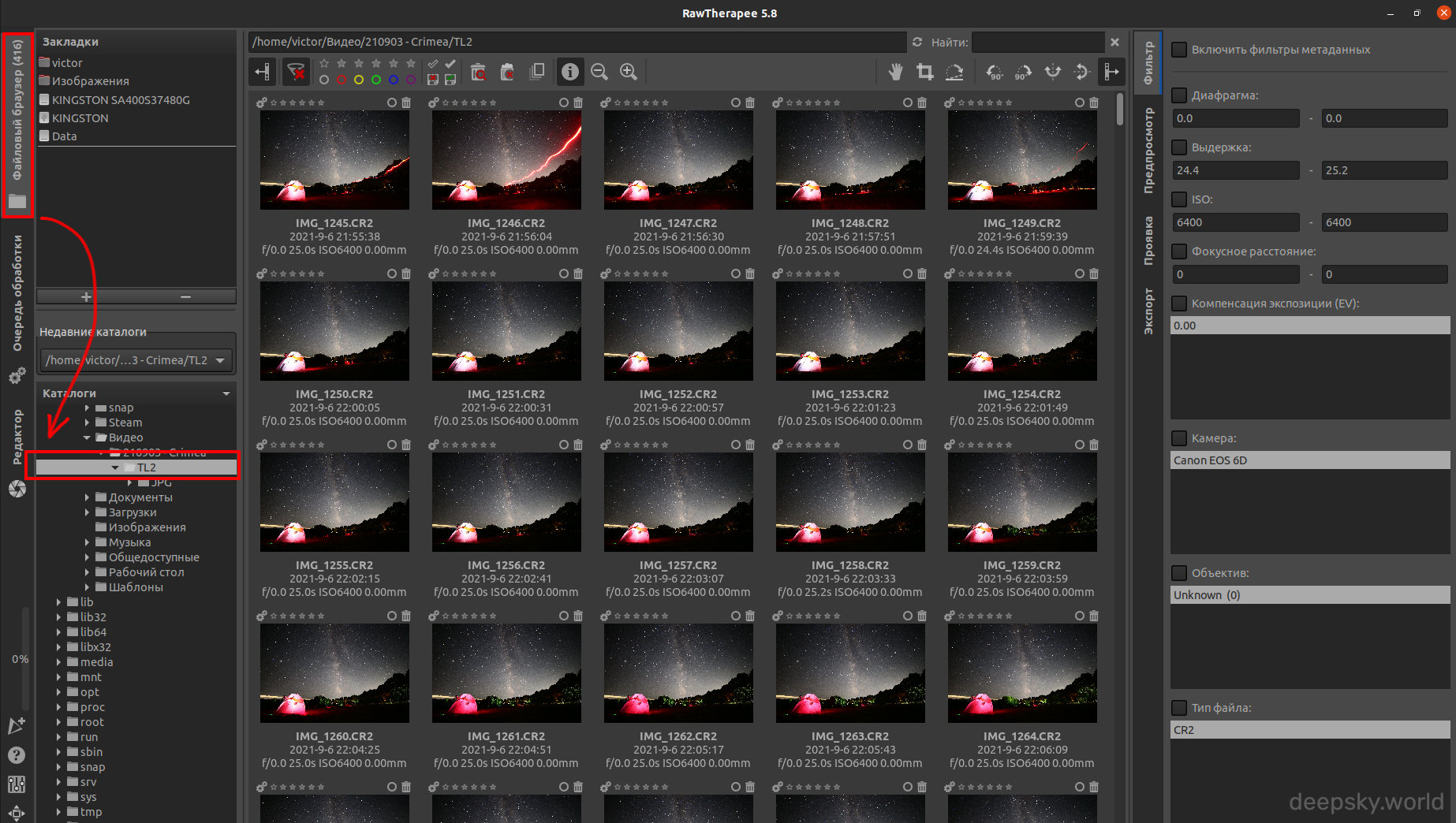1456x823 pixels.
Task: Expand the Документы folder in tree
Action: pos(87,497)
